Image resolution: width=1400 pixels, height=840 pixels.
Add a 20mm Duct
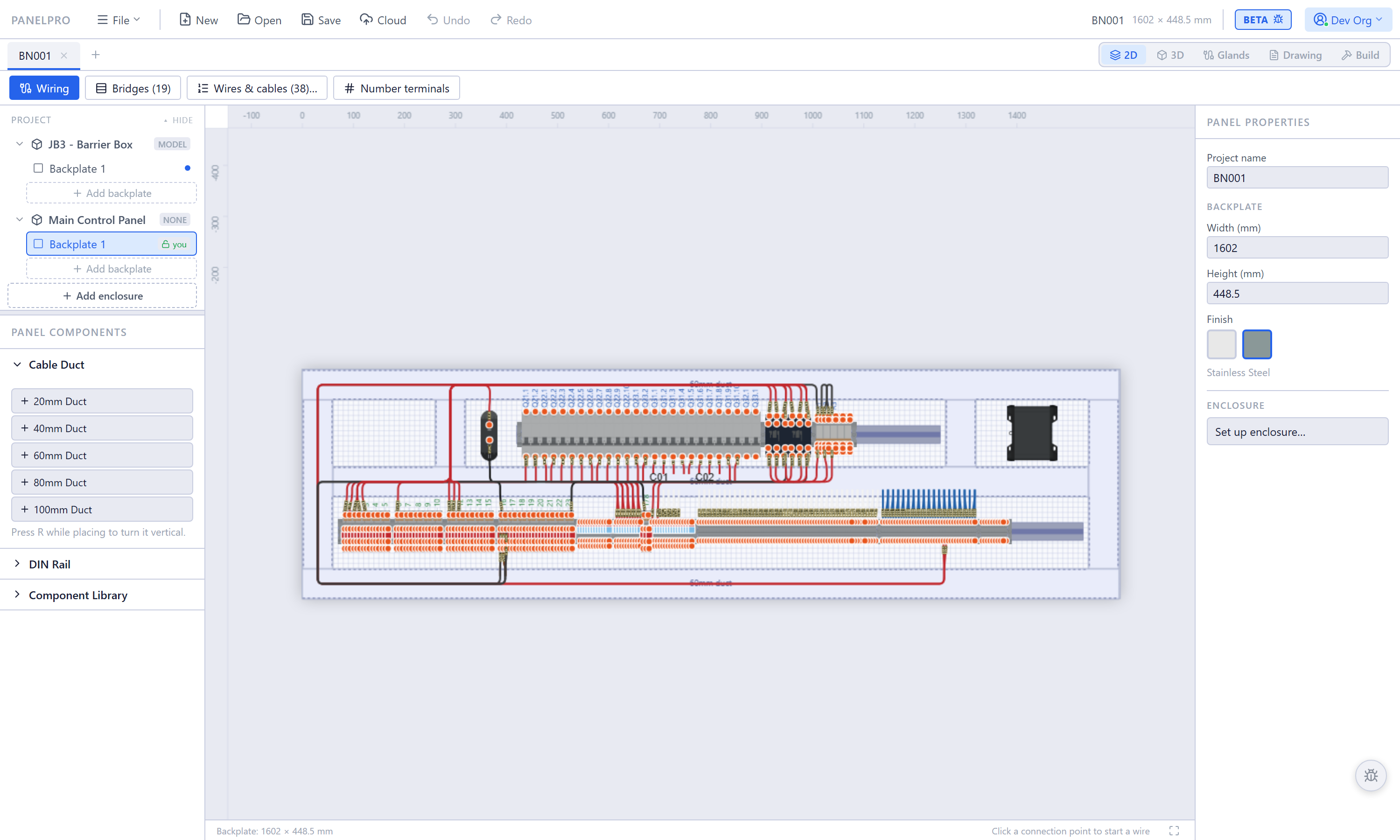(x=102, y=401)
